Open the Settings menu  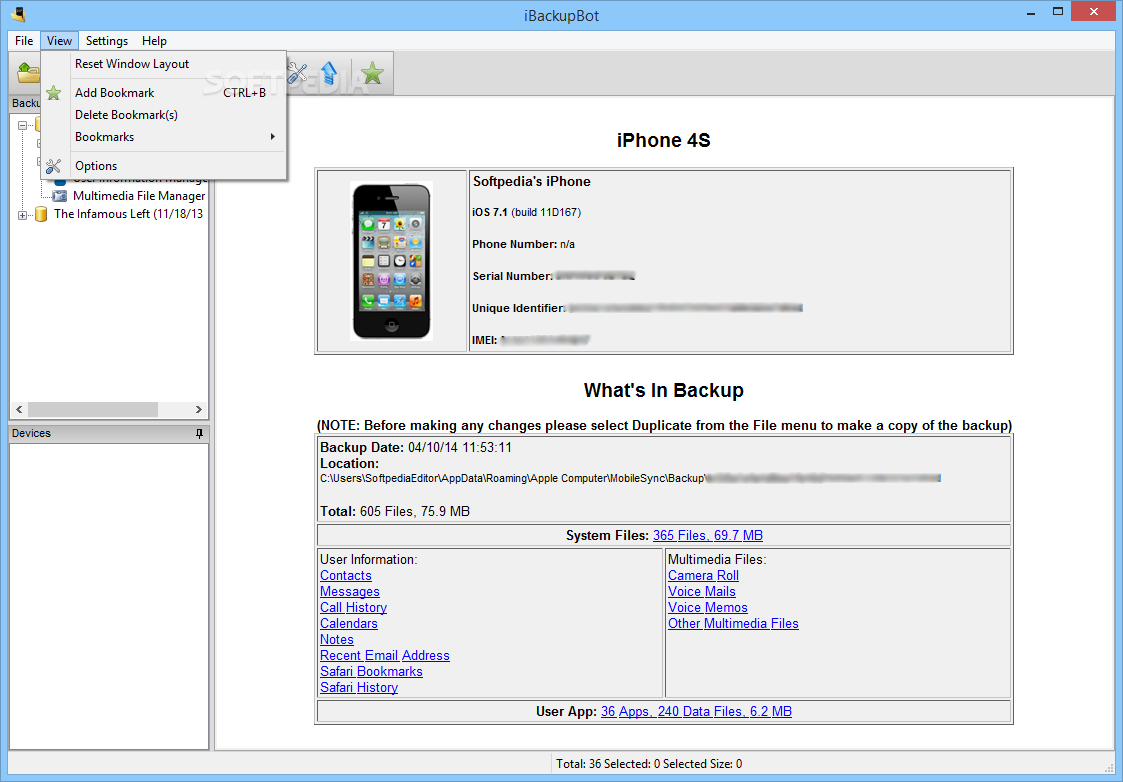tap(107, 41)
